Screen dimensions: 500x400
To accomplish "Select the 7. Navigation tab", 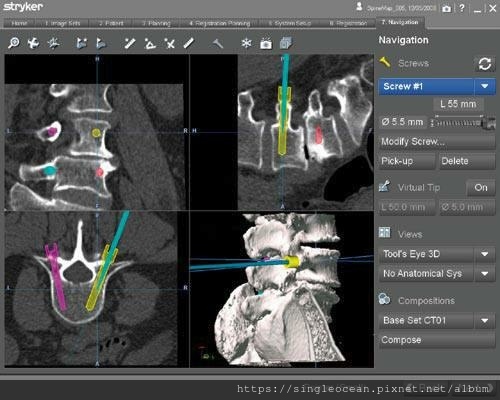I will pos(400,22).
